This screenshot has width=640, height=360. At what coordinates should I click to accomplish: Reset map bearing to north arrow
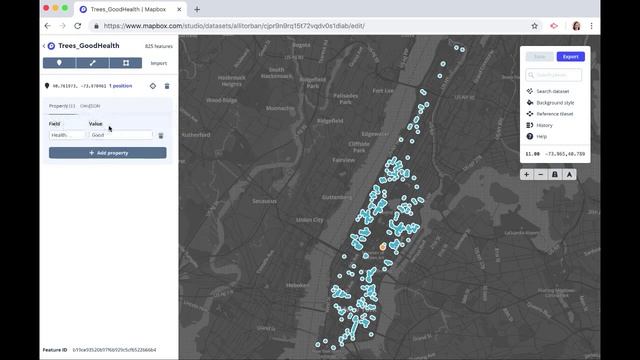[569, 175]
